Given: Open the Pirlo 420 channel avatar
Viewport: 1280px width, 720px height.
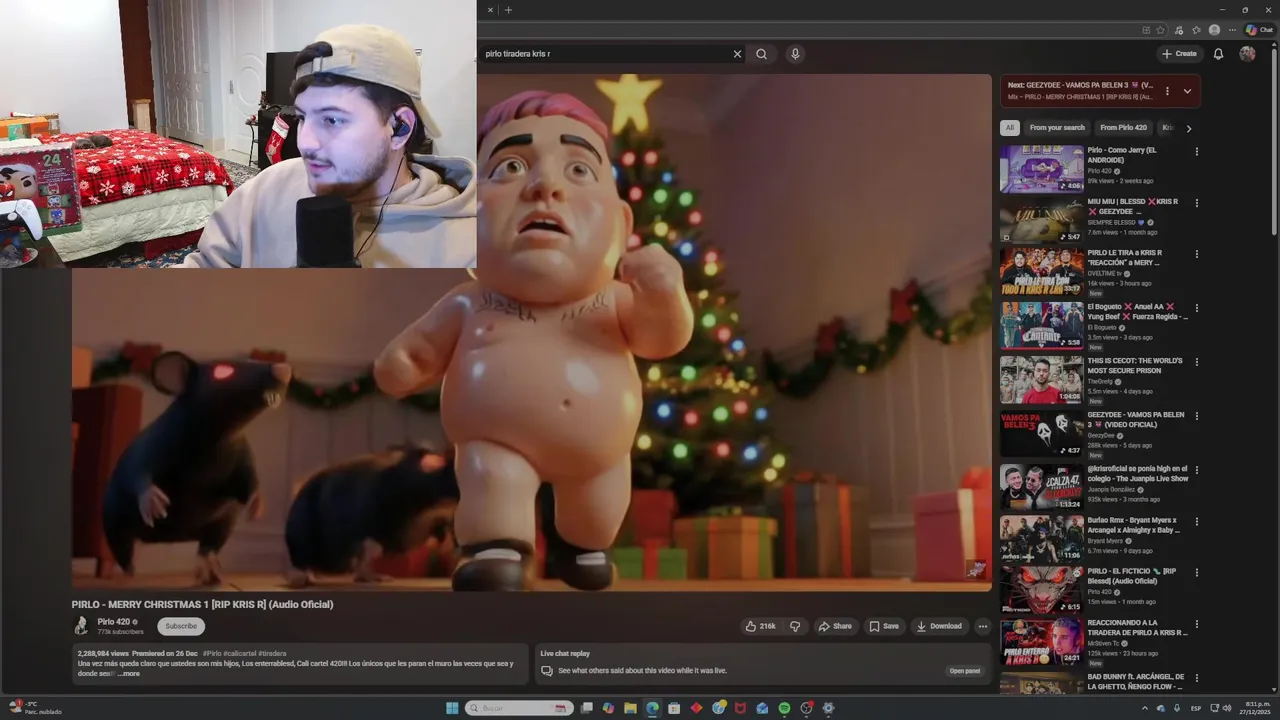Looking at the screenshot, I should [x=81, y=626].
